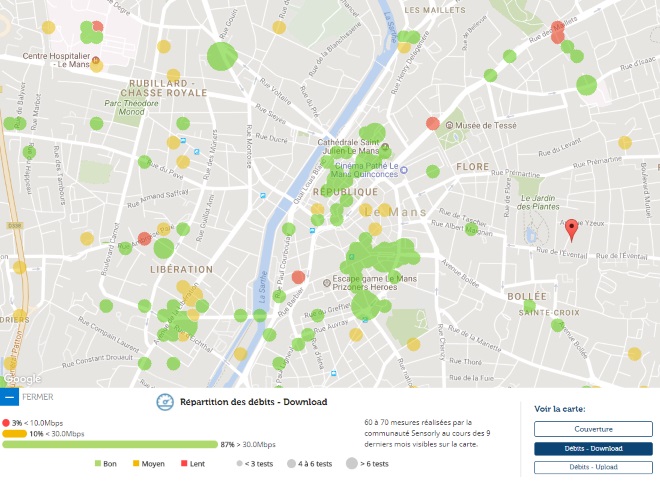
Task: Show the Débits - Upload map
Action: pos(592,467)
